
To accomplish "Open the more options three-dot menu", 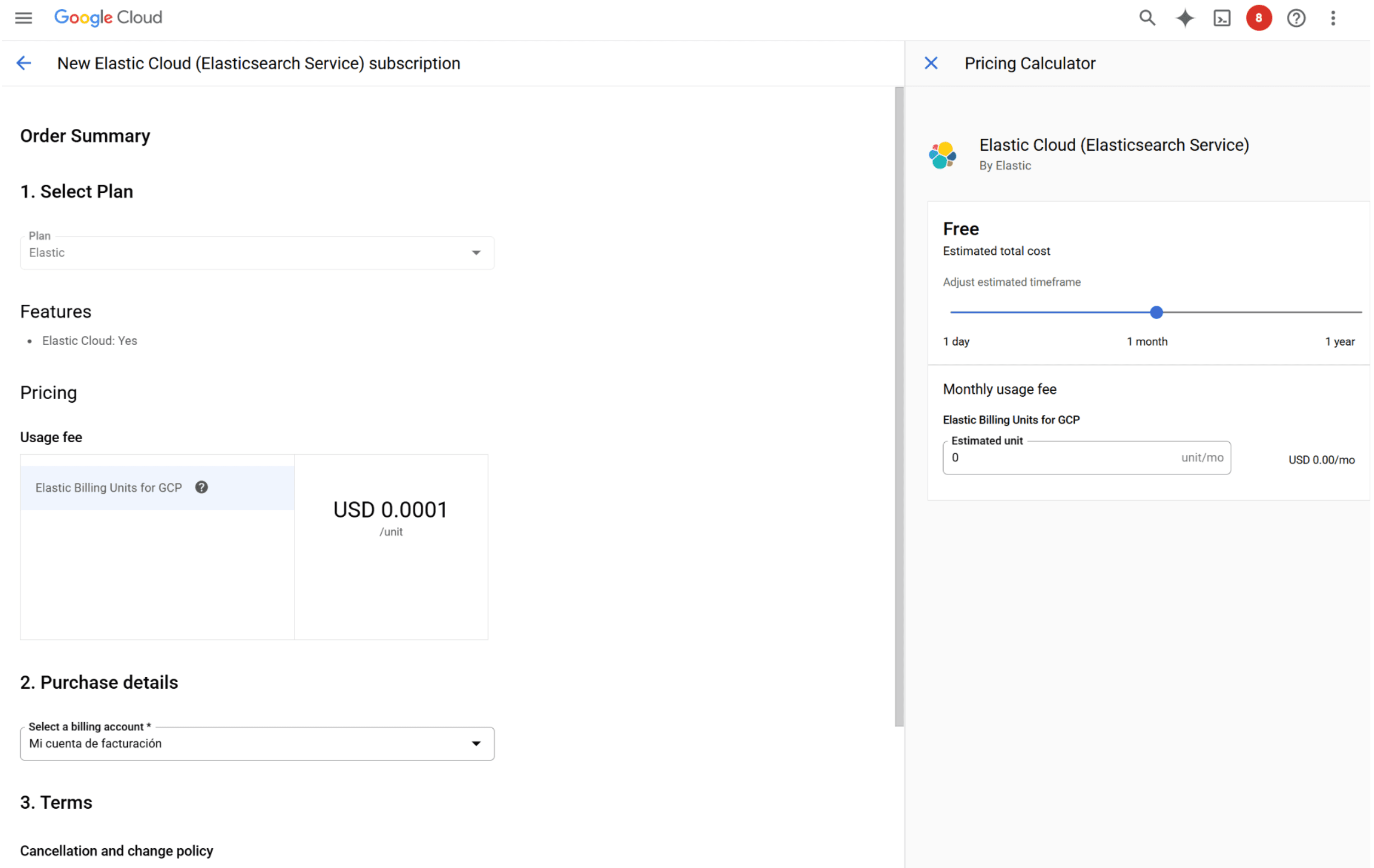I will pyautogui.click(x=1333, y=18).
